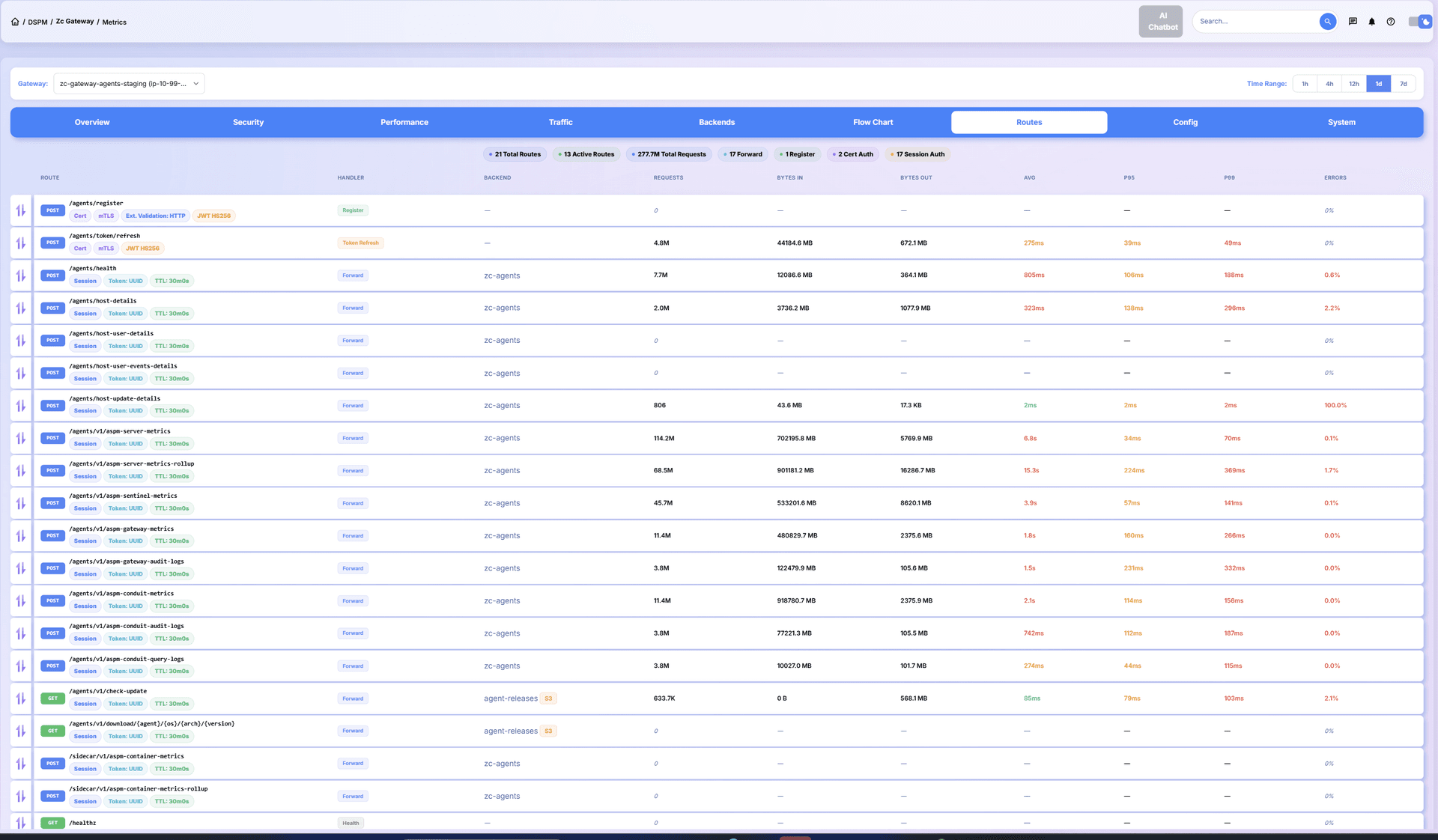The height and width of the screenshot is (840, 1438).
Task: Sort by the REQUESTS column header
Action: (668, 178)
